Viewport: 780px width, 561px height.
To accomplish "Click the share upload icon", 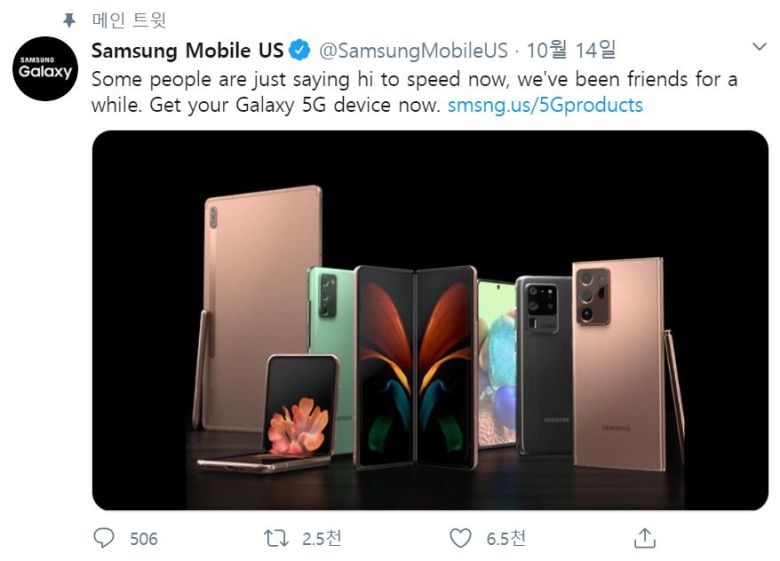I will click(x=645, y=538).
